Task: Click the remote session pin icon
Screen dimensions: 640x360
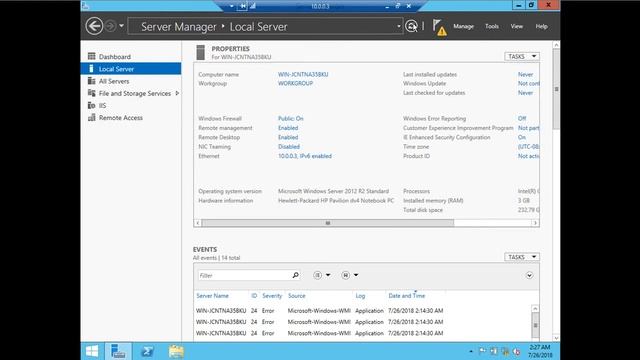Action: point(243,6)
